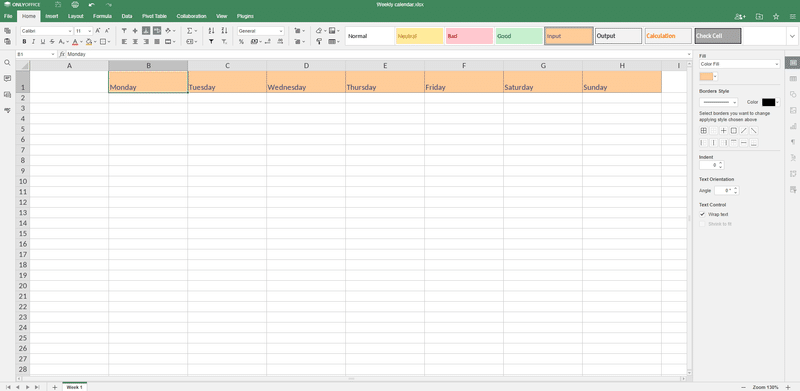Apply the Good cell style
This screenshot has height=391, width=800.
pos(519,36)
